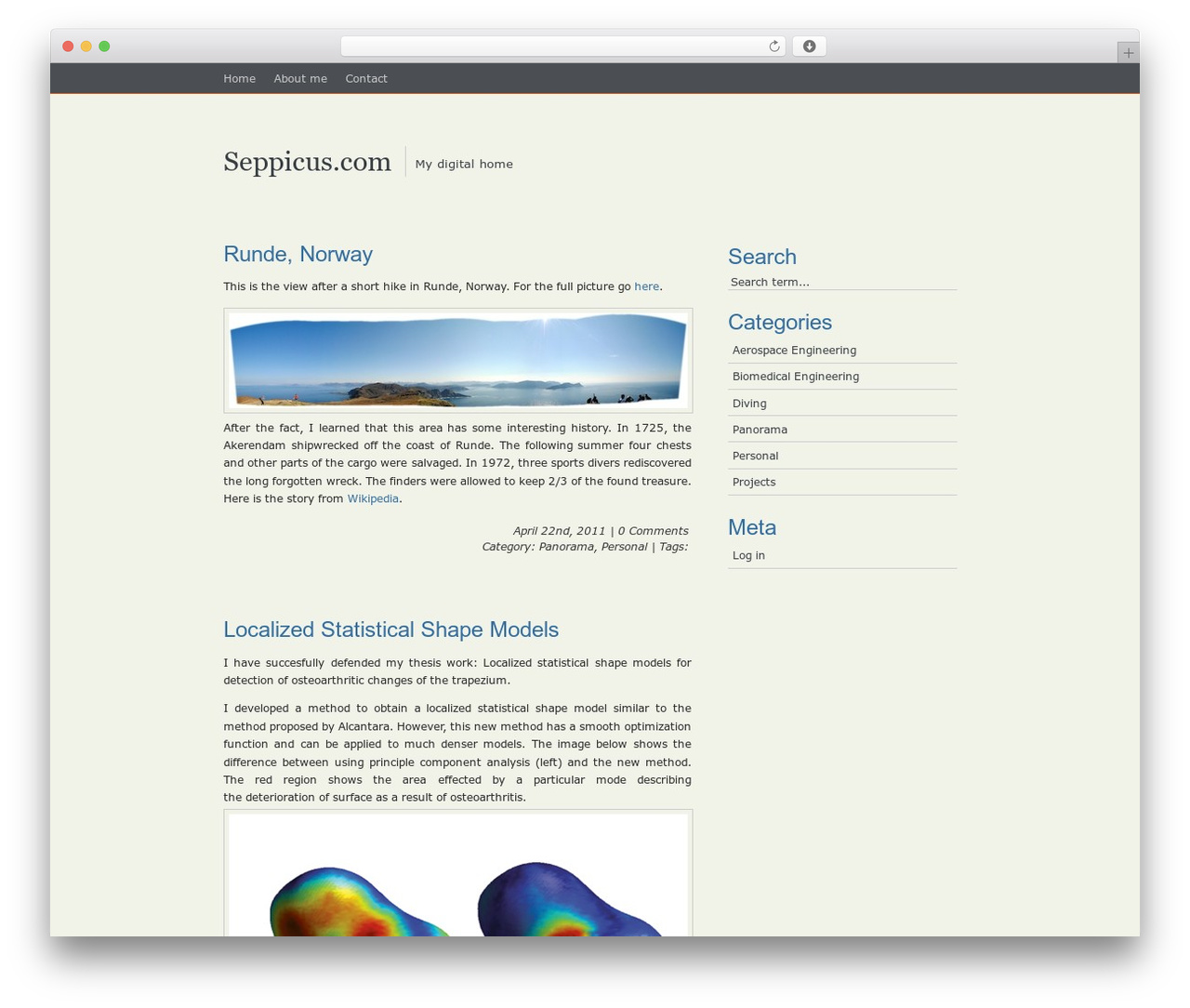The width and height of the screenshot is (1190, 1008).
Task: Focus the Search term input field
Action: click(842, 283)
